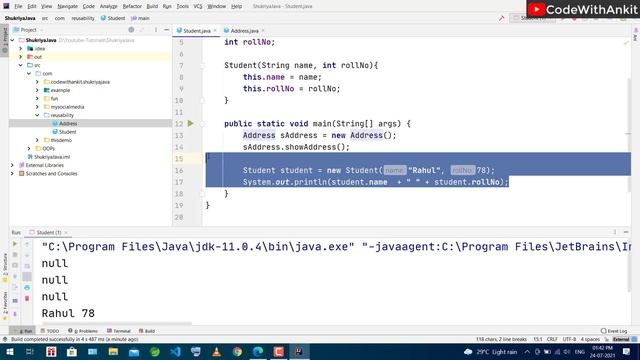
Task: Close the Student.java tab
Action: coord(215,31)
